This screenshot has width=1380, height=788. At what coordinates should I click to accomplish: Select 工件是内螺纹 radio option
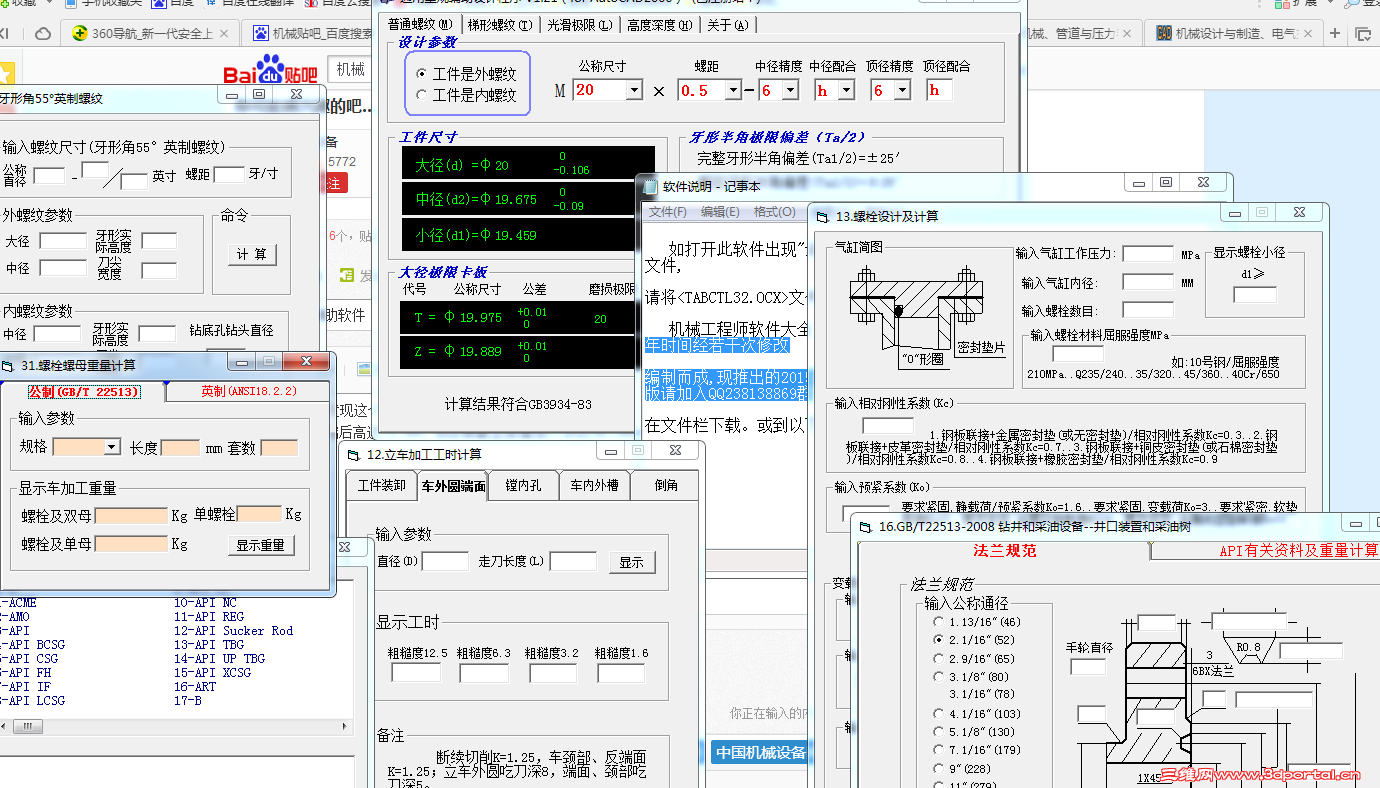click(422, 96)
